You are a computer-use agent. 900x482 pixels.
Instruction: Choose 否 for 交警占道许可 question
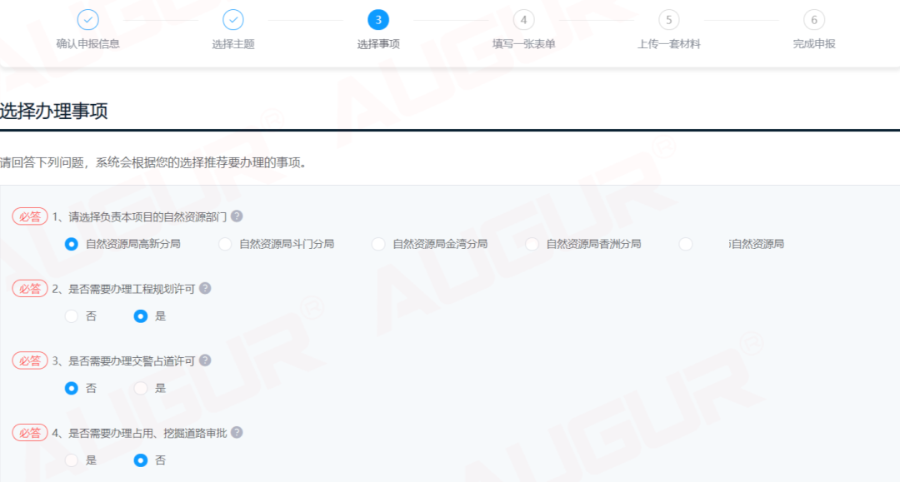[71, 388]
